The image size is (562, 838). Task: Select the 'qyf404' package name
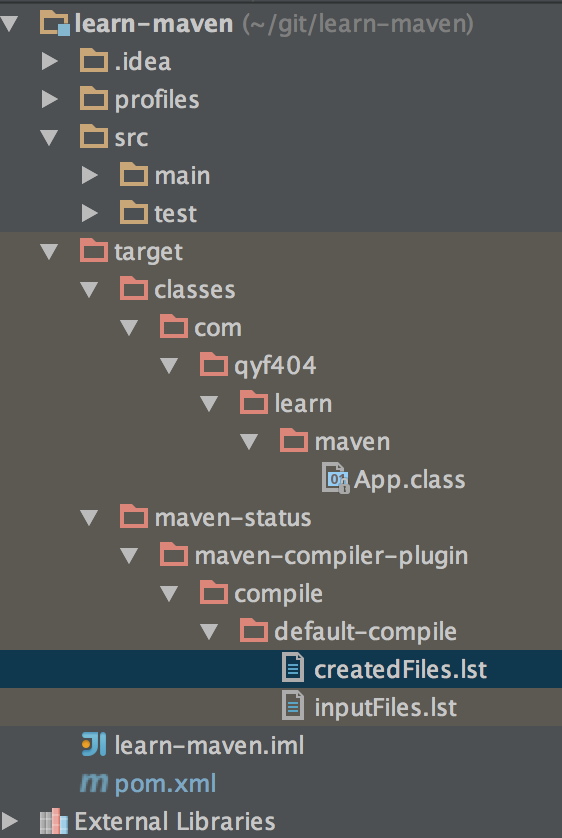275,367
